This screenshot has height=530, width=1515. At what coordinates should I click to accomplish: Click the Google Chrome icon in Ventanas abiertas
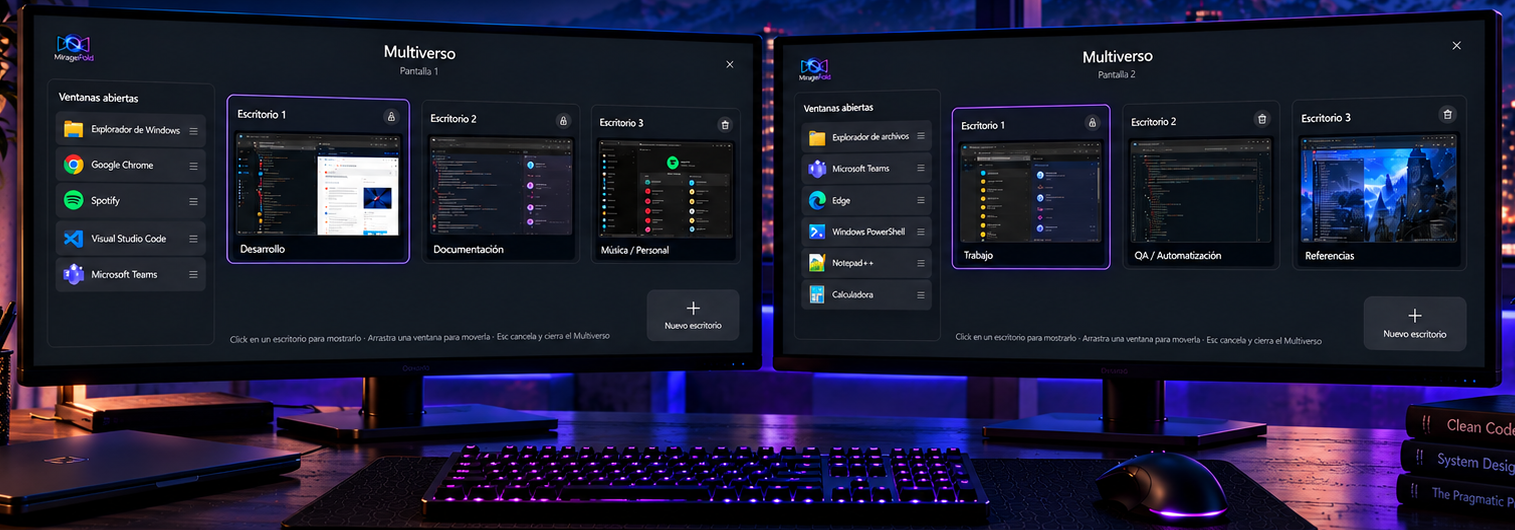[x=73, y=165]
